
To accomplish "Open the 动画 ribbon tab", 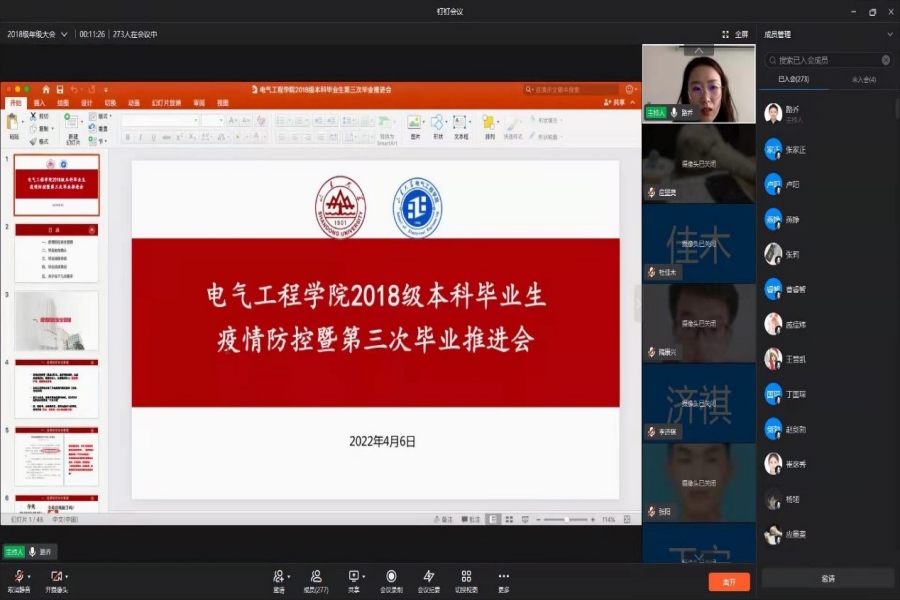I will click(x=134, y=103).
